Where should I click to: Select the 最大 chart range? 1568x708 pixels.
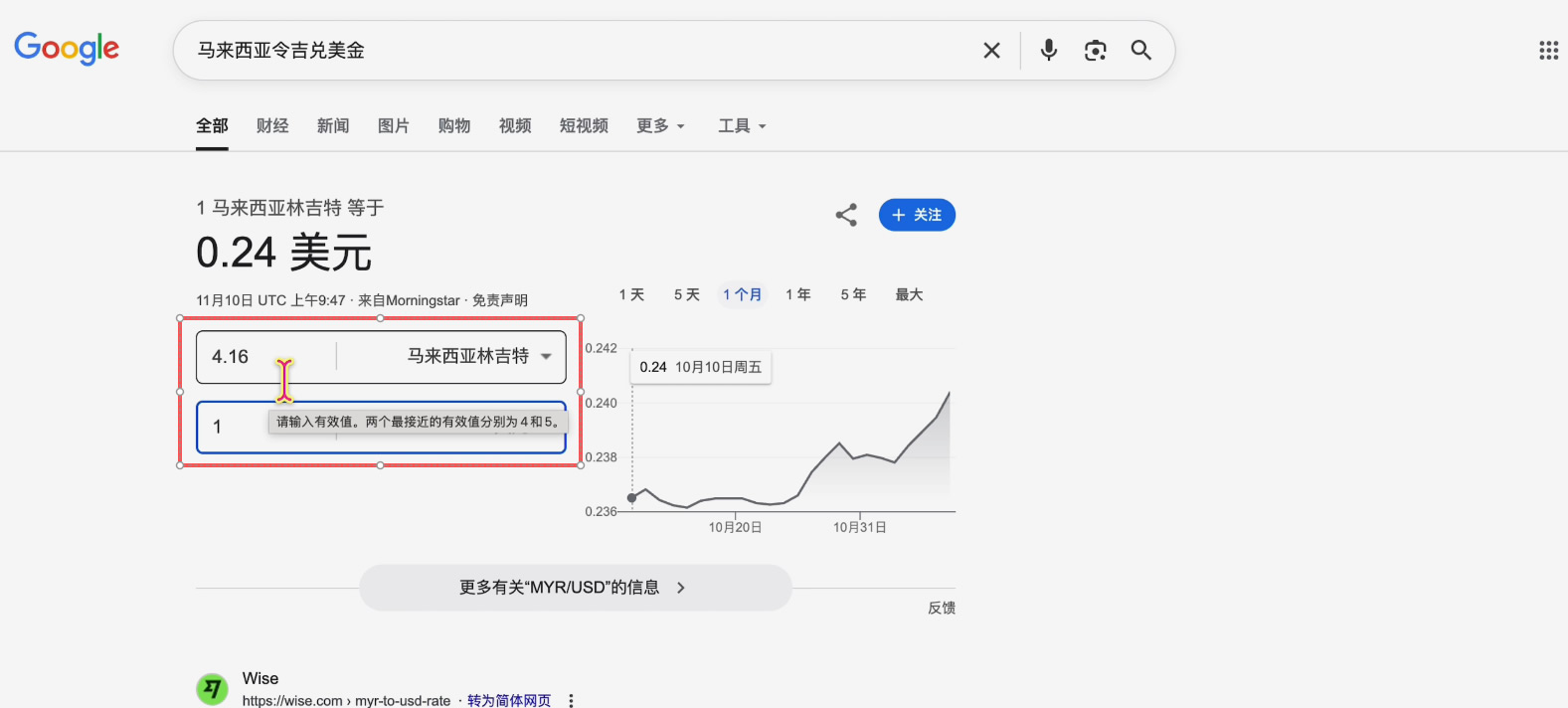tap(910, 294)
